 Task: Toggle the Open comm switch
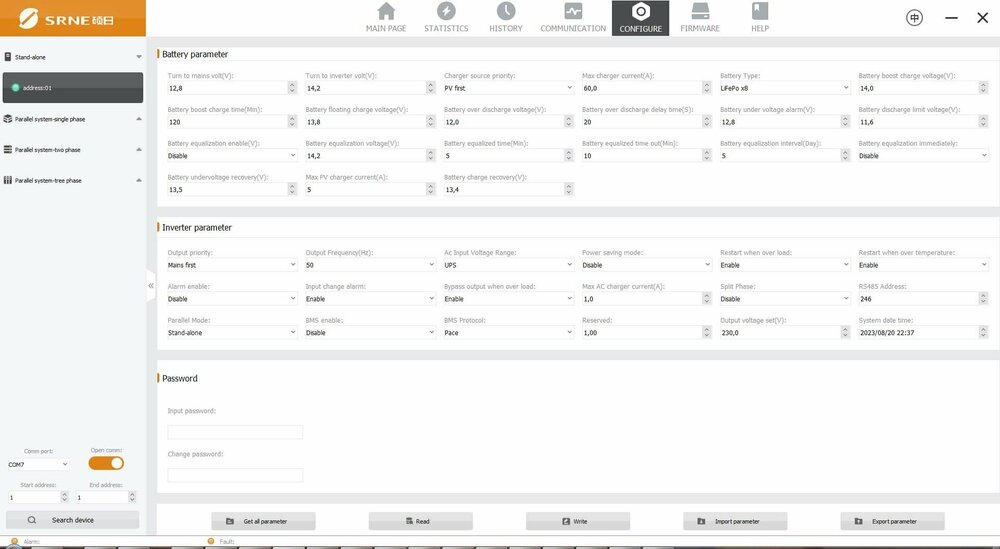pyautogui.click(x=106, y=464)
